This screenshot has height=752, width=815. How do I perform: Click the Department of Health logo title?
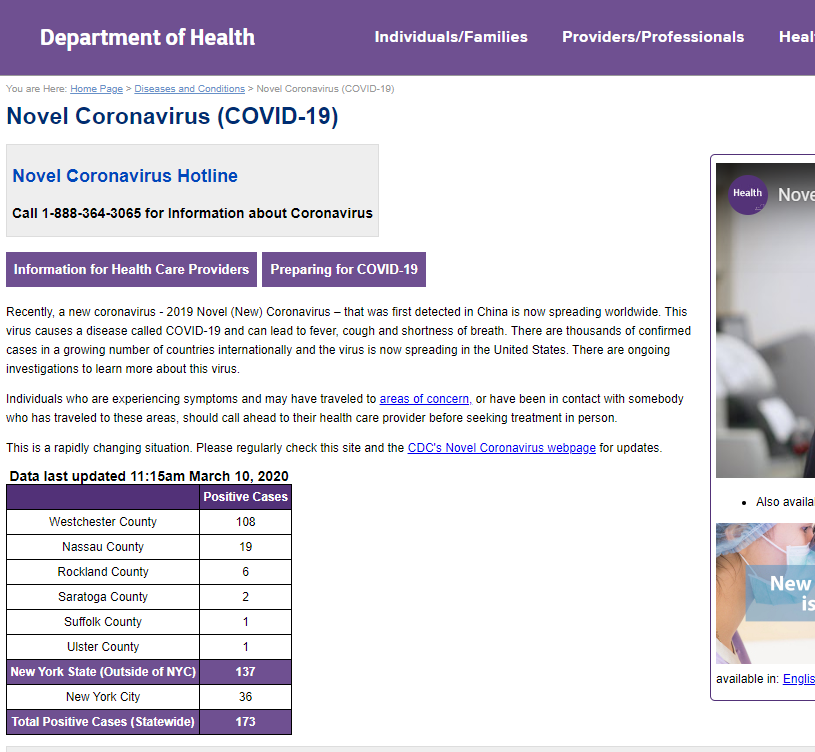(x=147, y=37)
